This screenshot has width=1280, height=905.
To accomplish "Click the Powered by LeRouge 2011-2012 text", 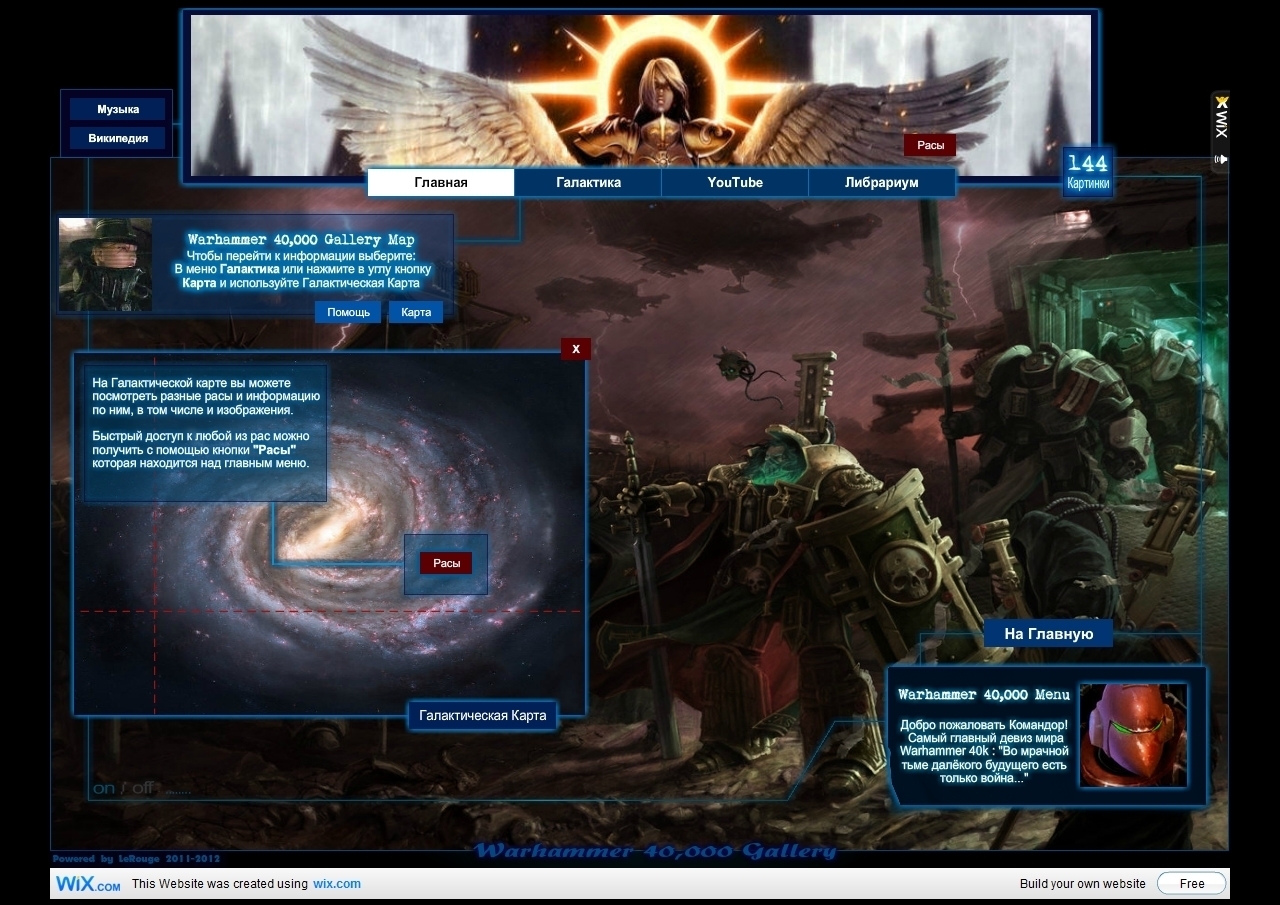I will [136, 859].
